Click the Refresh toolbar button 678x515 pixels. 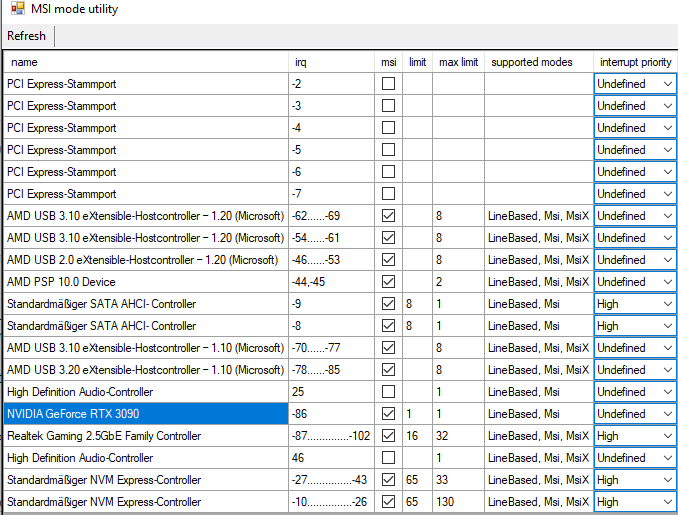pos(26,36)
